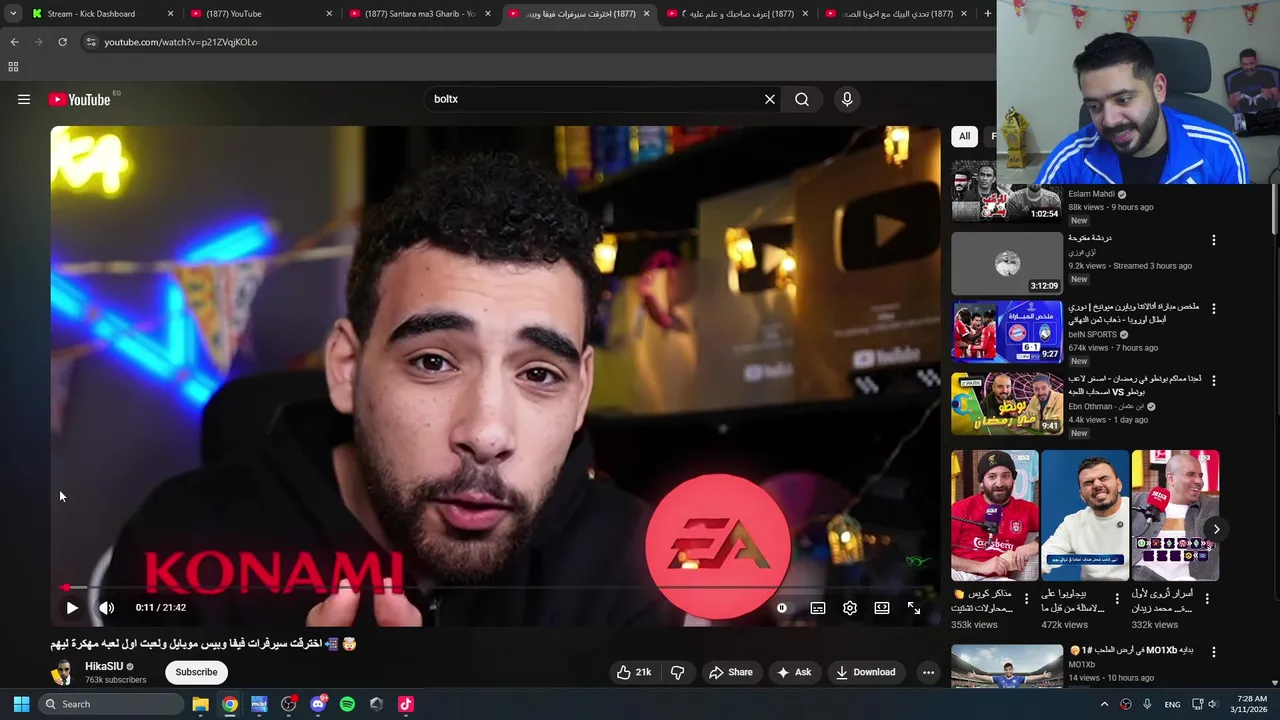Viewport: 1280px width, 720px height.
Task: Open the 3:12:09 streamed video thumbnail
Action: tap(1006, 263)
